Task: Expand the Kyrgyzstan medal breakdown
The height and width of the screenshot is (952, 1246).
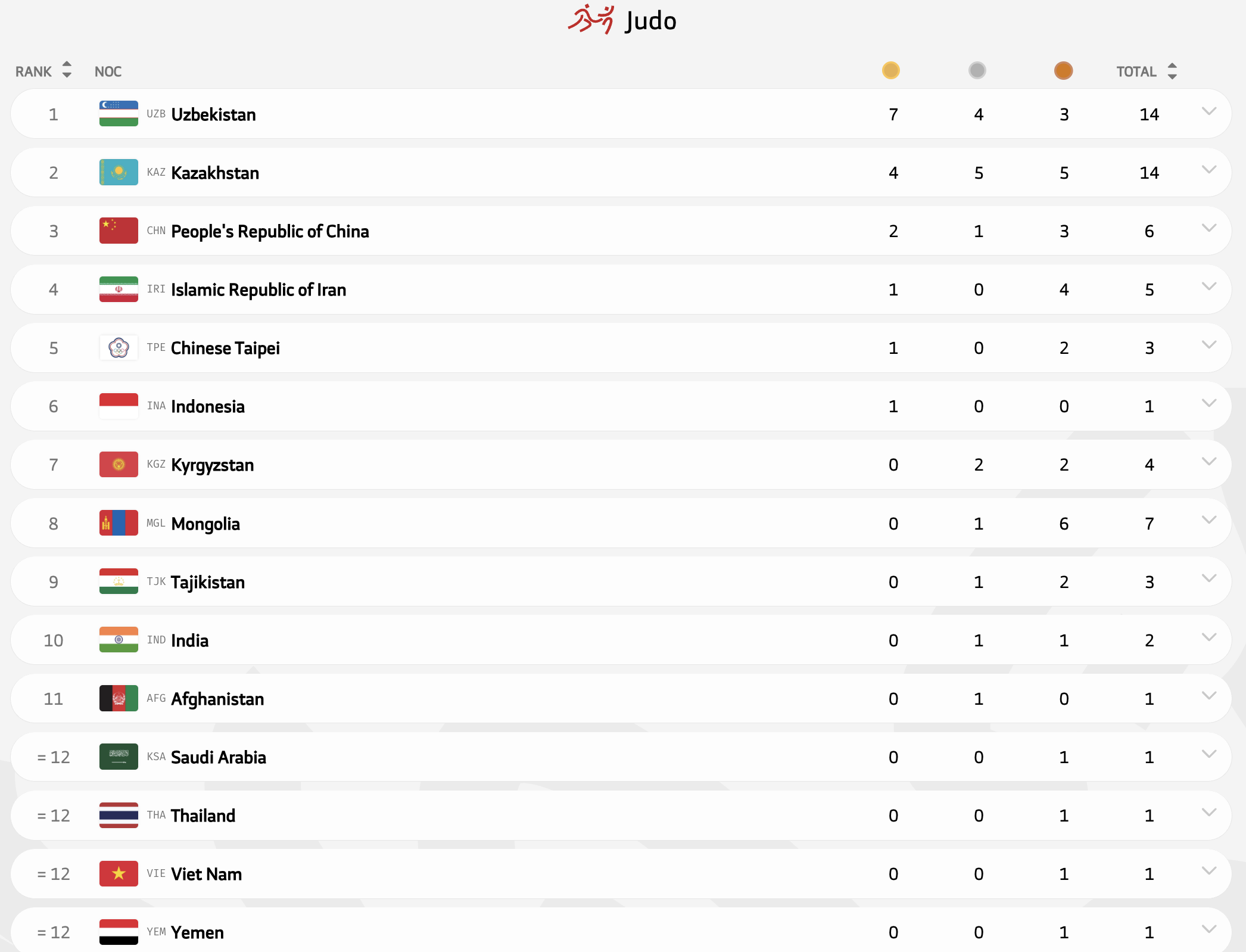Action: point(1208,462)
